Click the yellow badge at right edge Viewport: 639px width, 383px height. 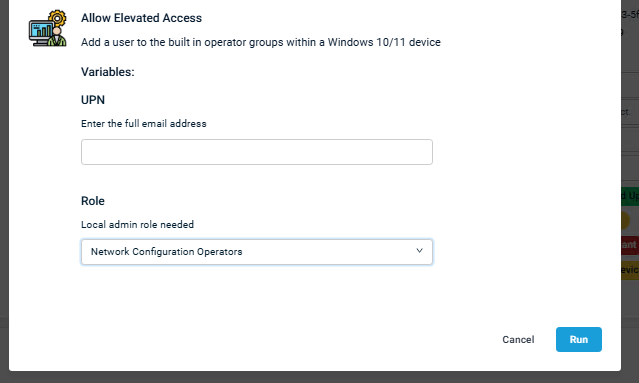click(630, 270)
